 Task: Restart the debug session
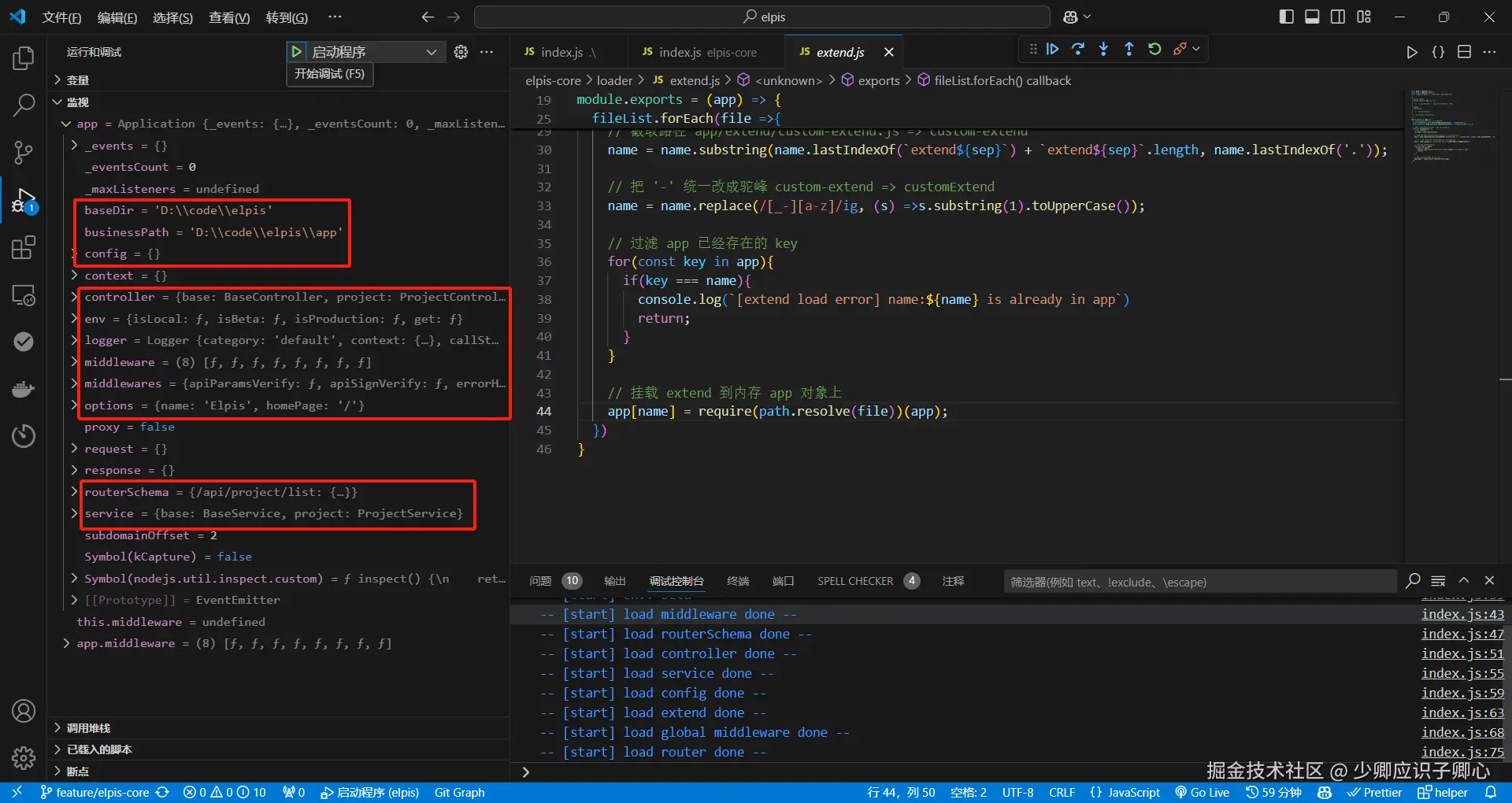[x=1154, y=50]
